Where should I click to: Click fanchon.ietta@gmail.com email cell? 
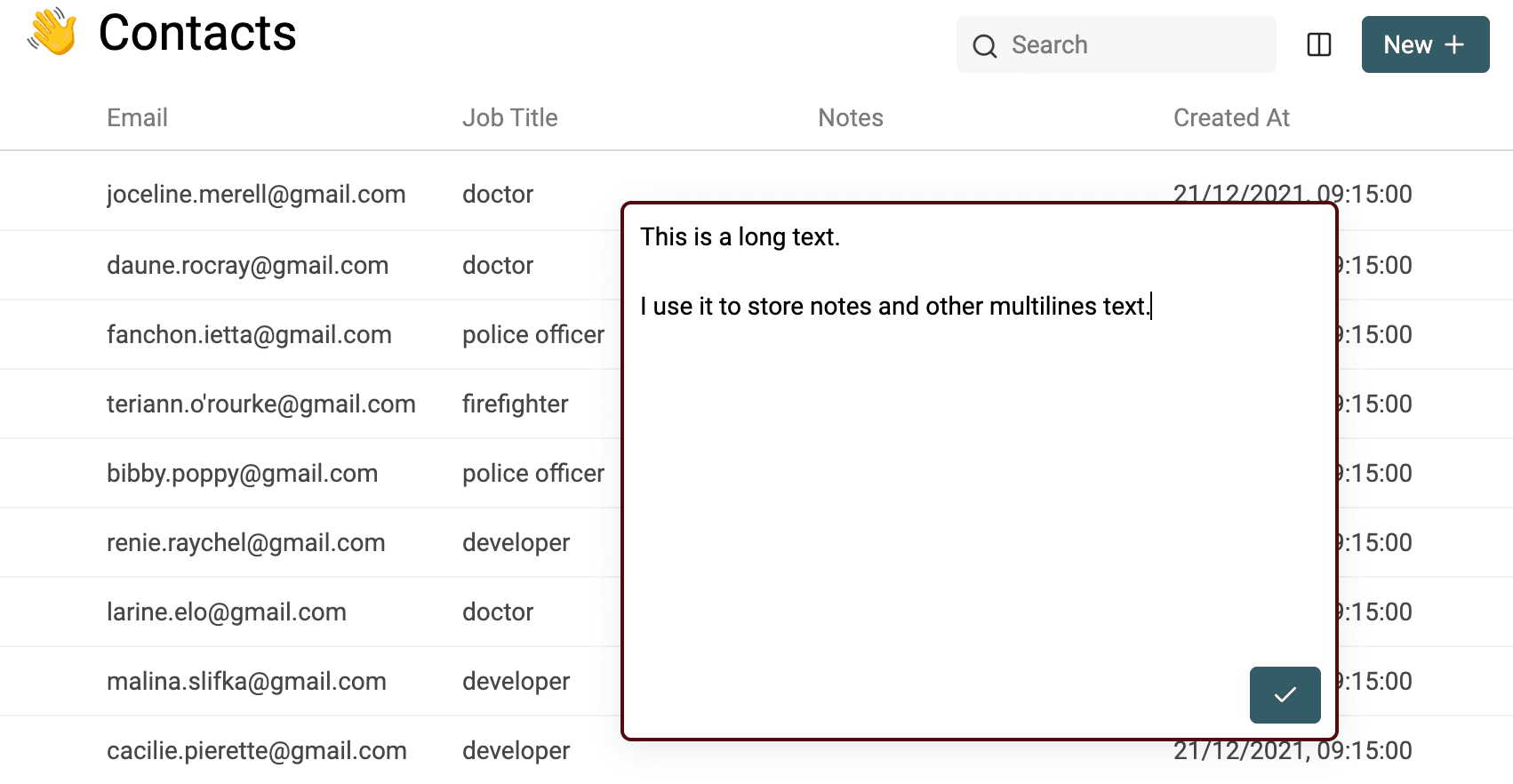(249, 335)
